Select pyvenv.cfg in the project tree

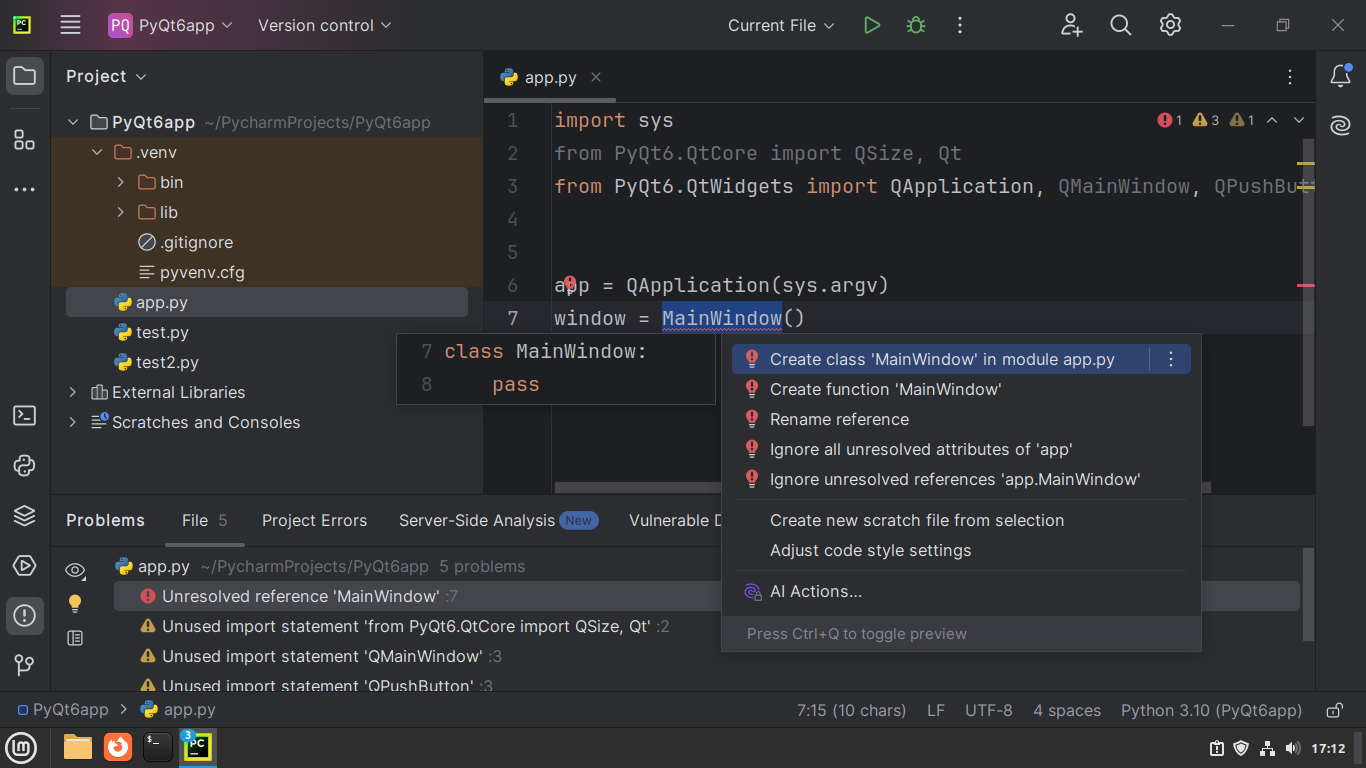point(202,272)
